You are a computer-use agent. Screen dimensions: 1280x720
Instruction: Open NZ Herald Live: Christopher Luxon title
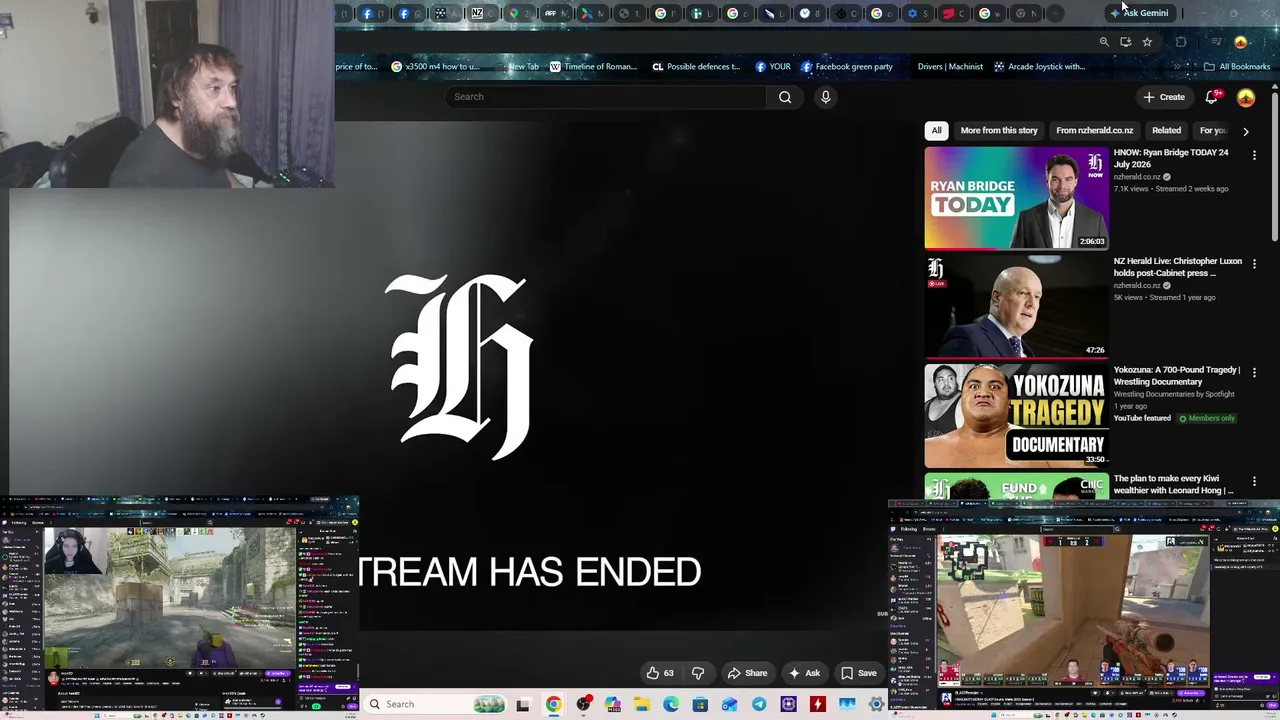tap(1178, 267)
